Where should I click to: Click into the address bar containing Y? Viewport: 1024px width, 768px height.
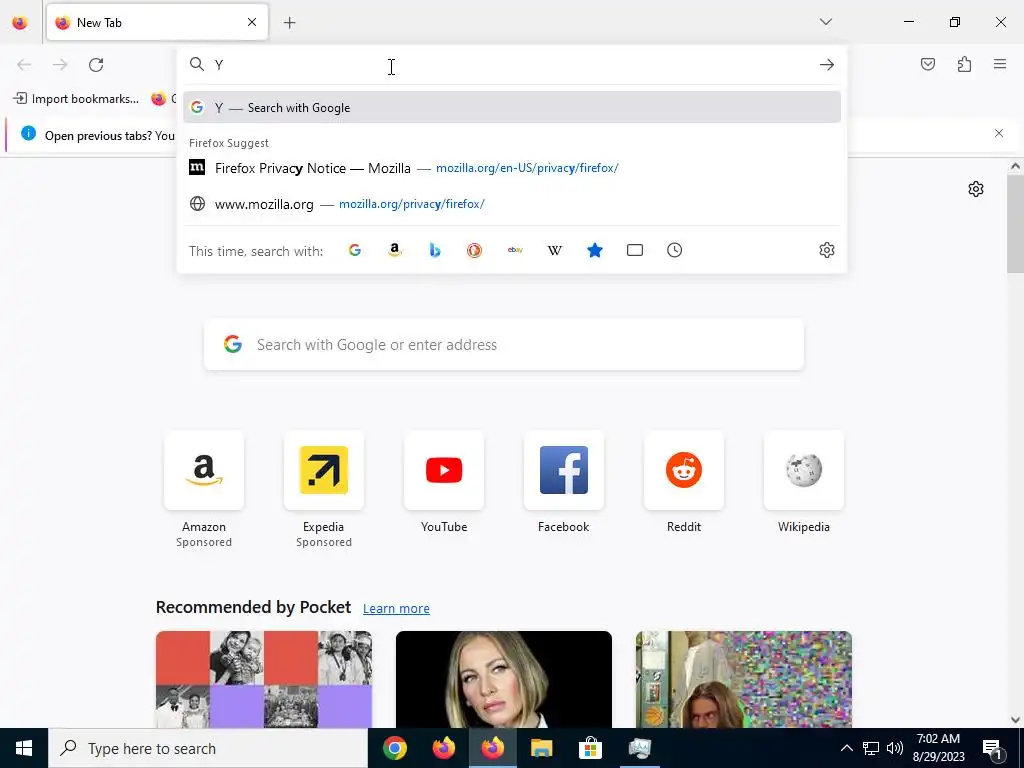pyautogui.click(x=512, y=65)
